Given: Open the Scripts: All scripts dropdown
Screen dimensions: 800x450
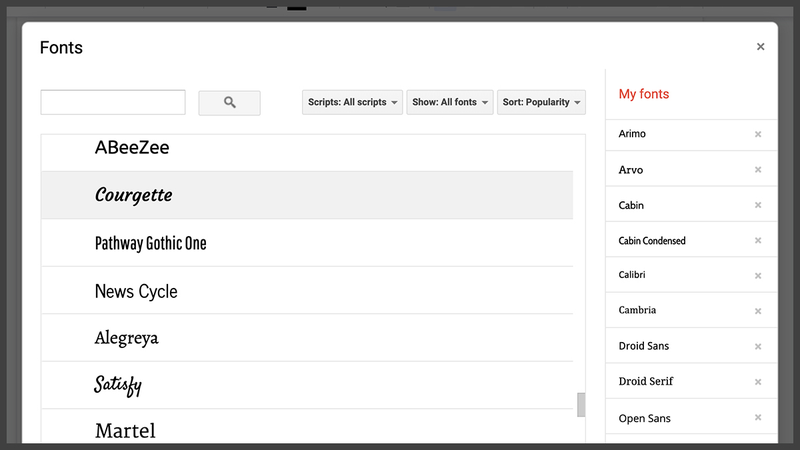Looking at the screenshot, I should point(352,102).
